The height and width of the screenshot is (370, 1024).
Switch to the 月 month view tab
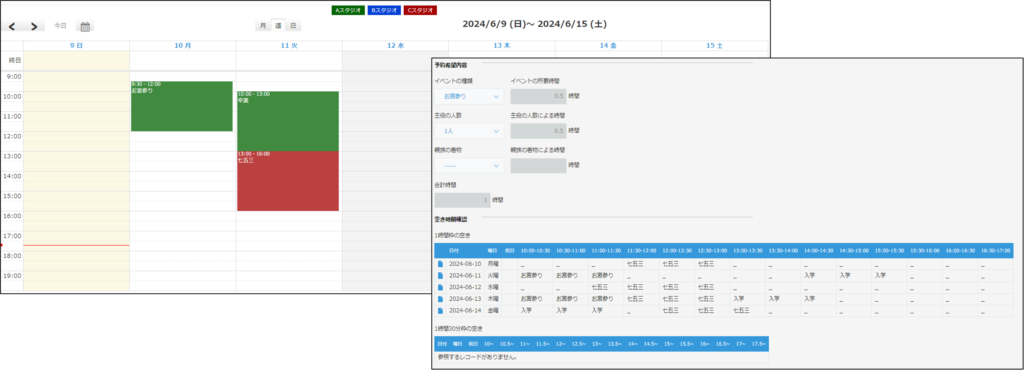pos(263,26)
